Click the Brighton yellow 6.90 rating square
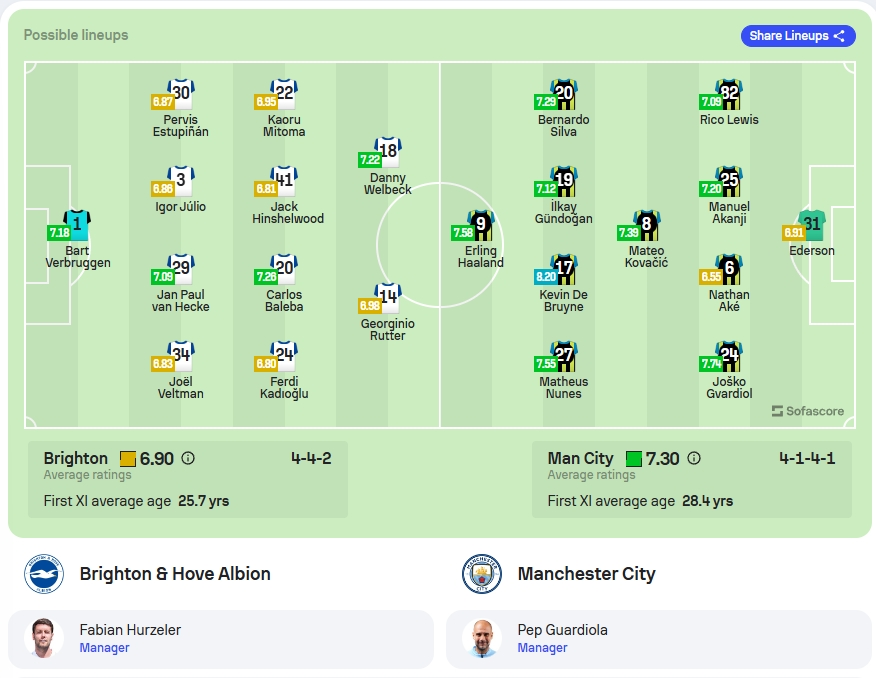 [128, 459]
